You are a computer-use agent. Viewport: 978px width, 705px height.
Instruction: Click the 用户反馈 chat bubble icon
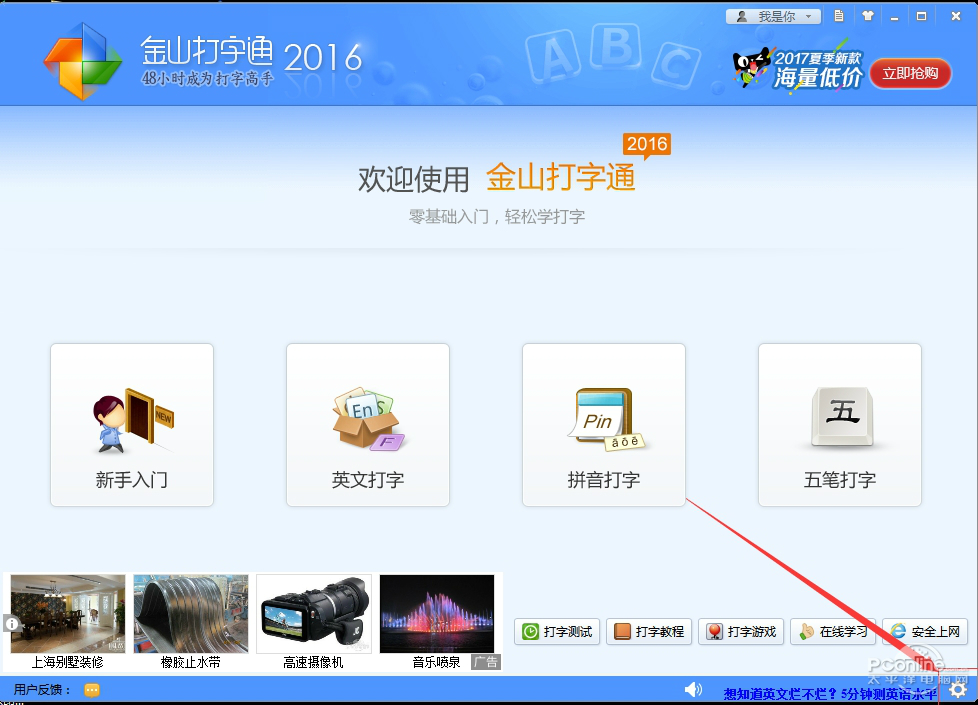click(x=92, y=690)
